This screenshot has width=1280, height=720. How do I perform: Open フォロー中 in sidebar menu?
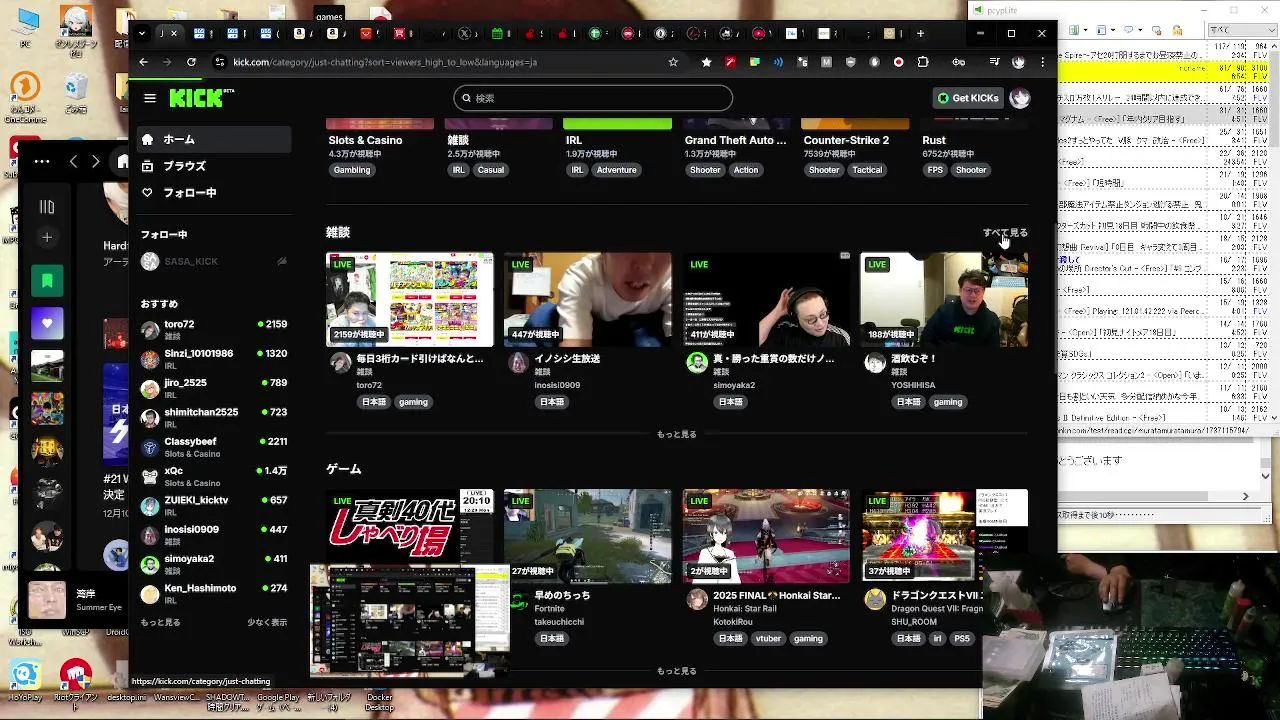[214, 193]
